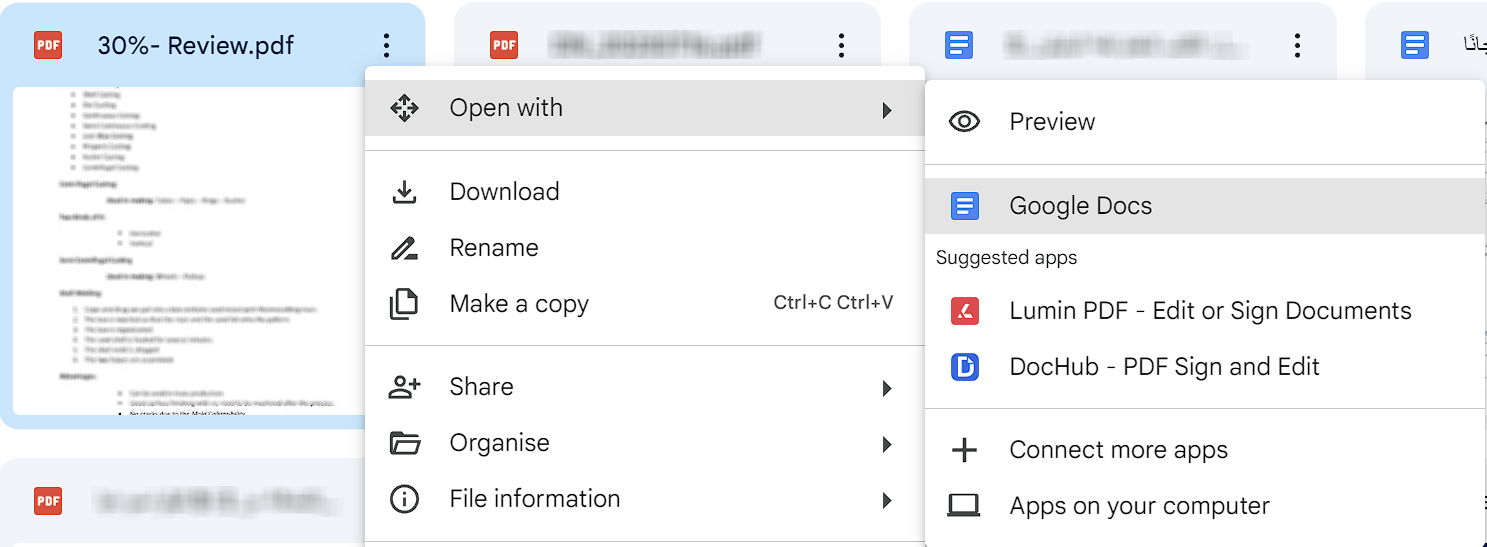The height and width of the screenshot is (547, 1487).
Task: Click the eye Preview icon
Action: coord(964,122)
